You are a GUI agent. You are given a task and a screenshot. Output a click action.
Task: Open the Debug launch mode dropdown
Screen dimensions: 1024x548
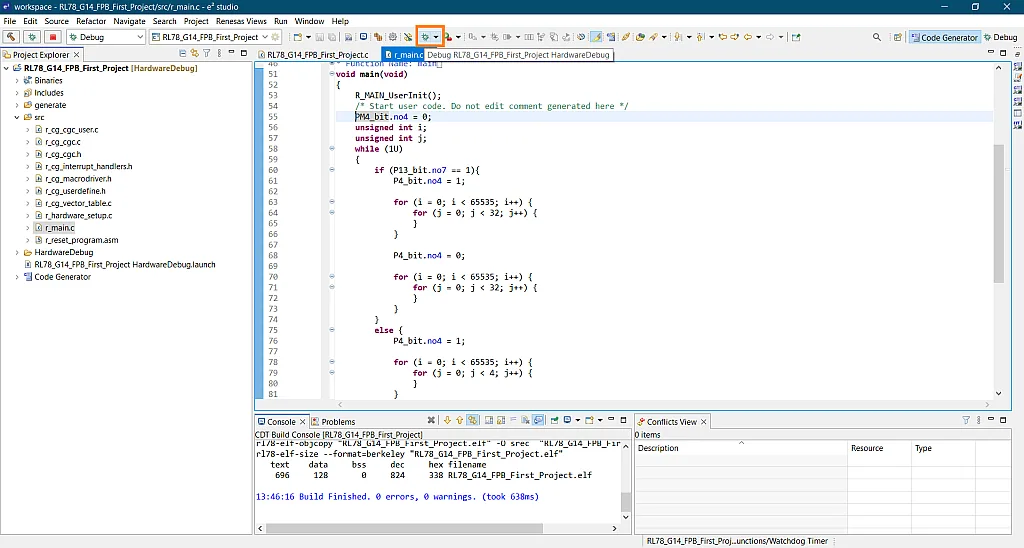click(x=139, y=37)
